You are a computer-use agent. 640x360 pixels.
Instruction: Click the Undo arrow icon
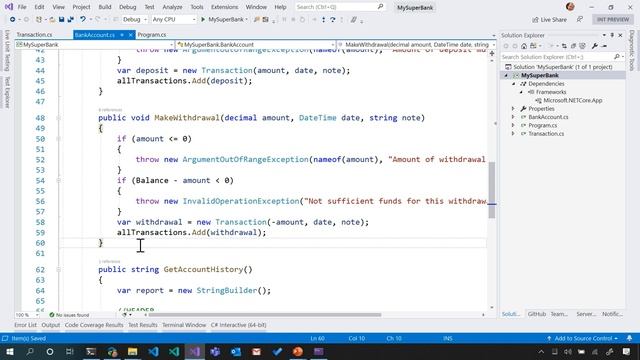click(x=83, y=19)
